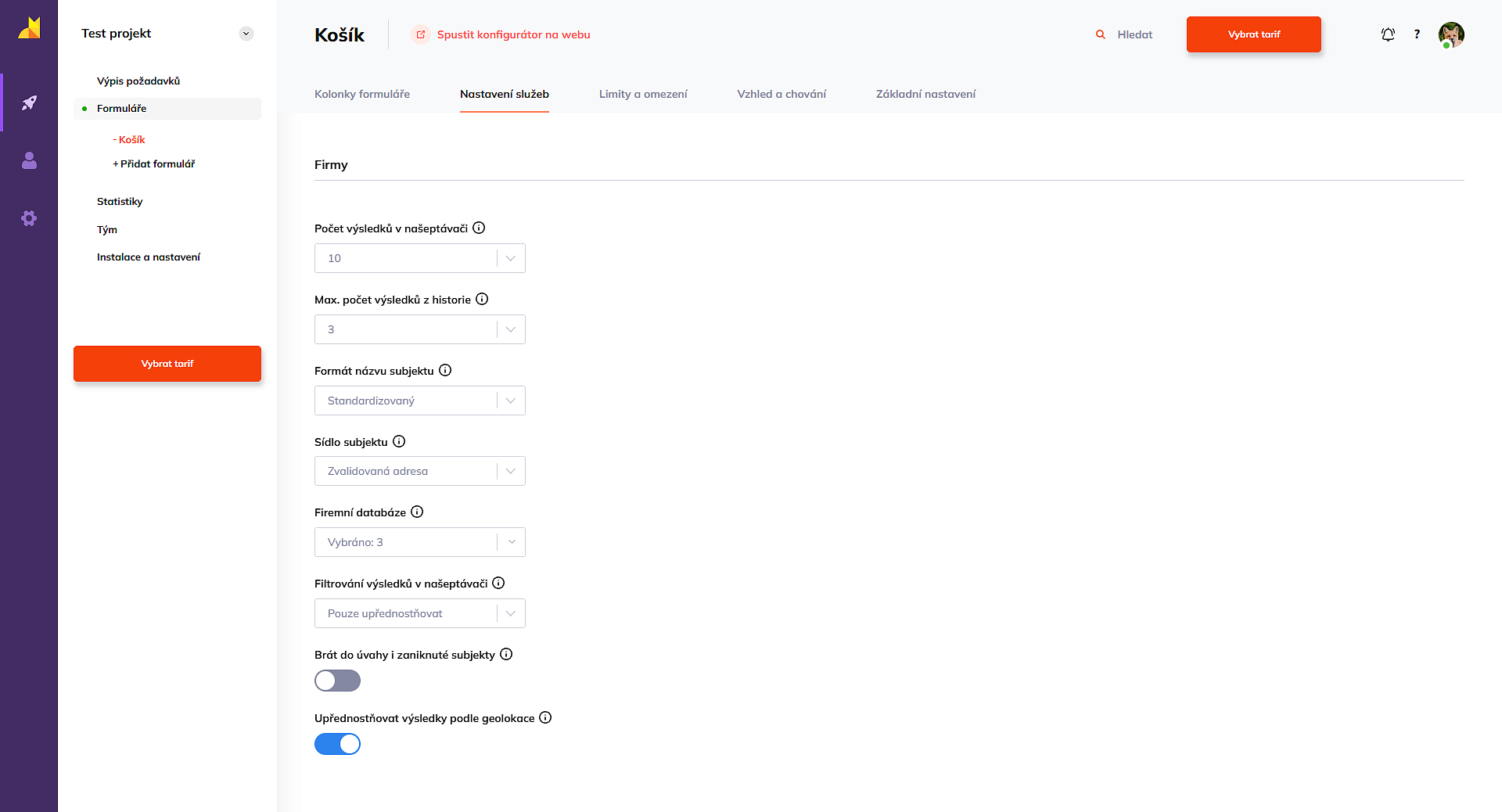Screen dimensions: 1502x812
Task: Click the user avatar picture
Action: point(1451,34)
